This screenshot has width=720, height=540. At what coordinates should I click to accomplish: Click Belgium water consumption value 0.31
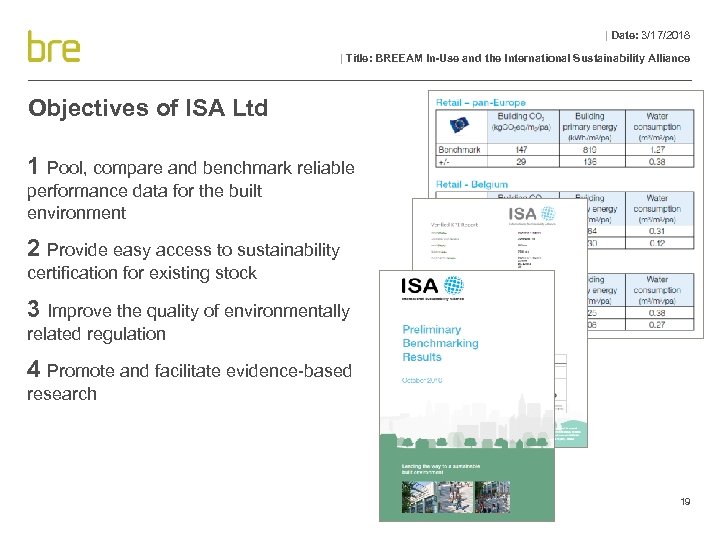click(x=657, y=231)
